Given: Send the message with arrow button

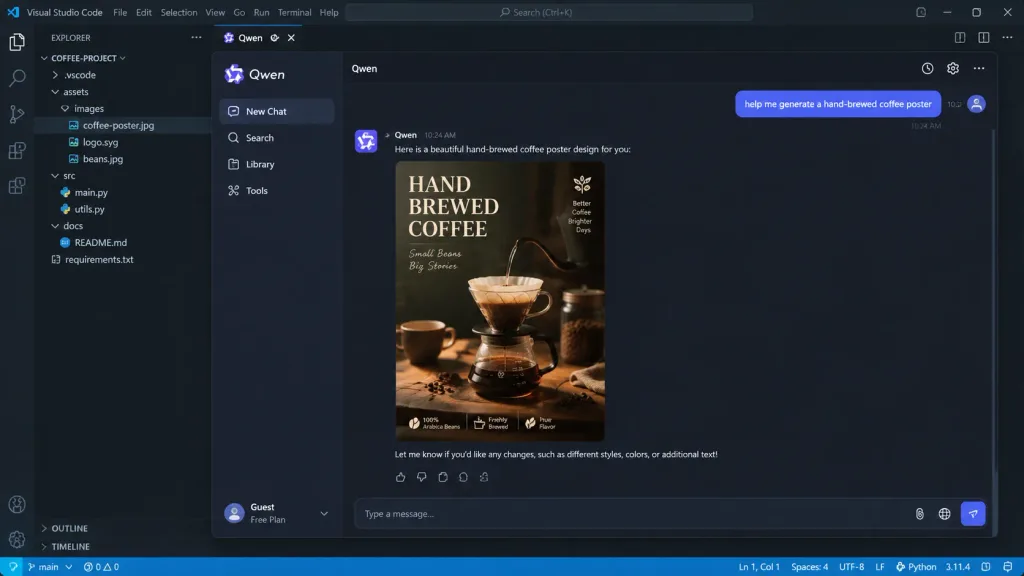Looking at the screenshot, I should pos(973,514).
